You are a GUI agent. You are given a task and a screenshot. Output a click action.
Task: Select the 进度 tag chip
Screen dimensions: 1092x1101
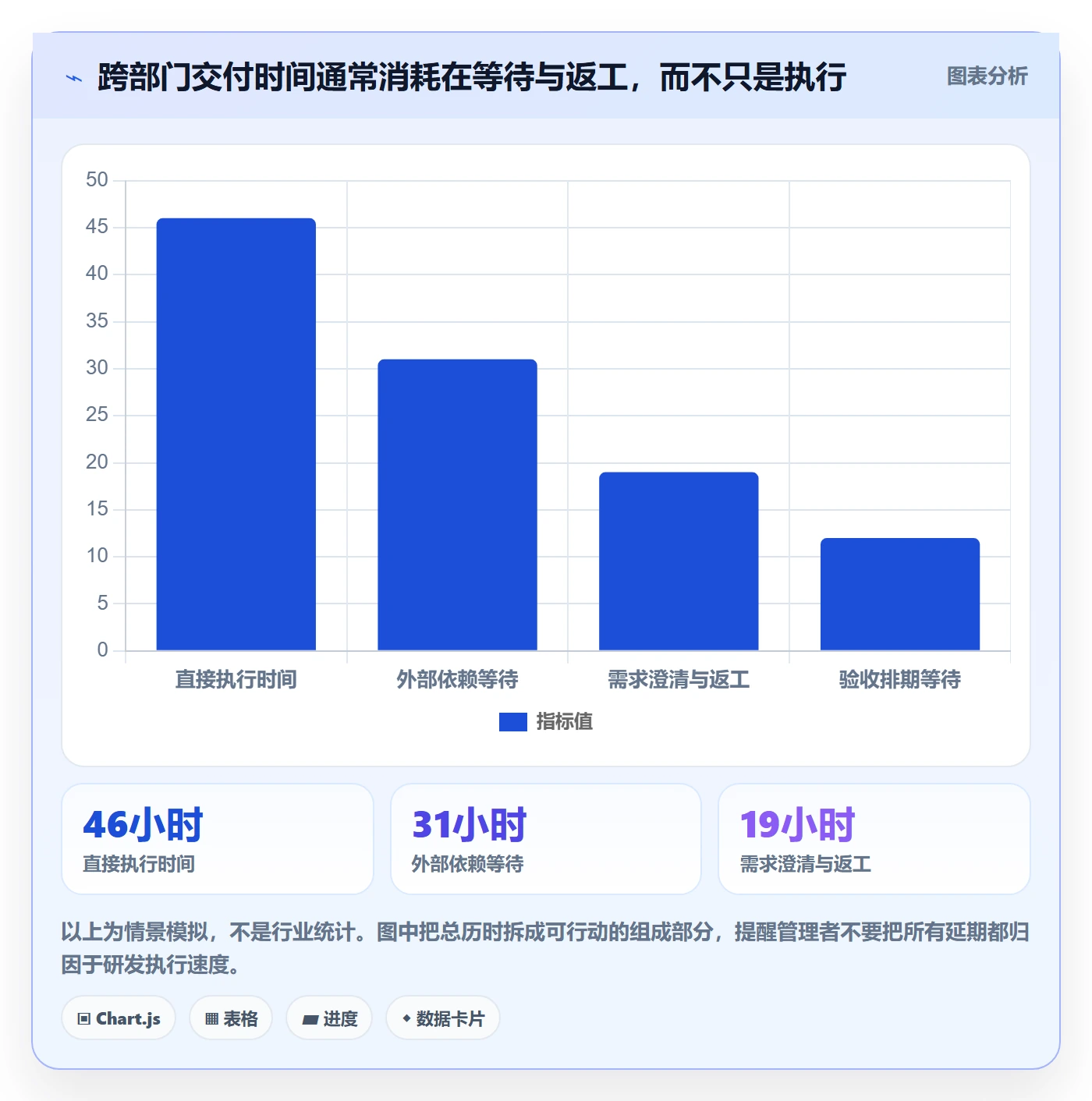coord(329,1018)
